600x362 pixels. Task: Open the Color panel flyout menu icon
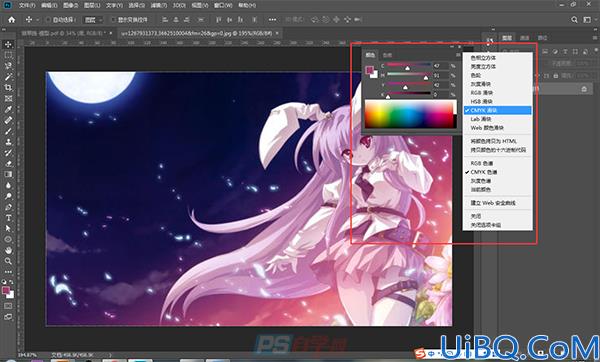458,55
